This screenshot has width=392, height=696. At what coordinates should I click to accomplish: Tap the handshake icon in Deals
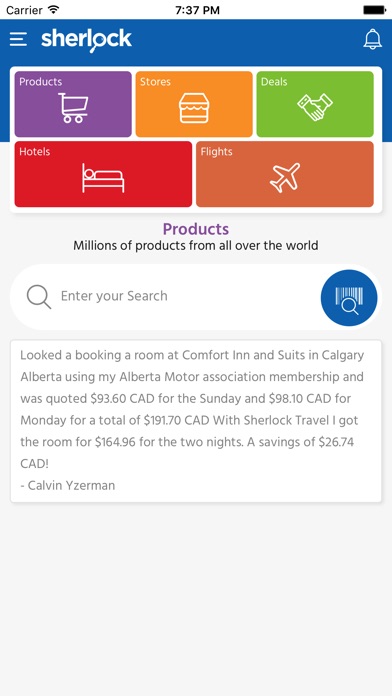pyautogui.click(x=315, y=107)
